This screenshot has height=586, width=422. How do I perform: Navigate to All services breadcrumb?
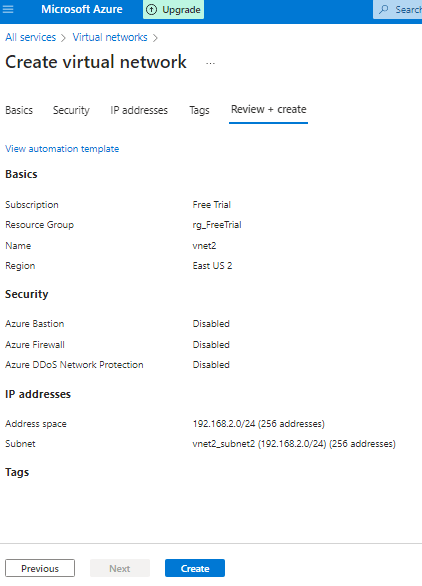tap(31, 37)
